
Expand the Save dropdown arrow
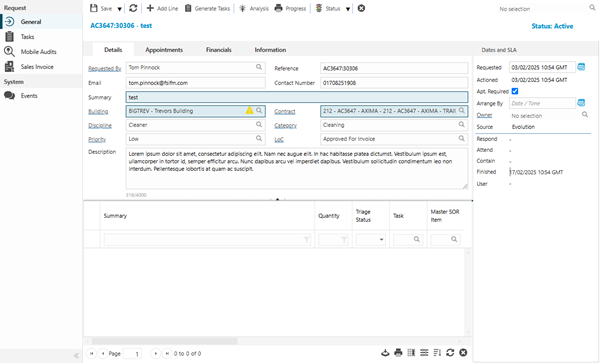point(119,9)
